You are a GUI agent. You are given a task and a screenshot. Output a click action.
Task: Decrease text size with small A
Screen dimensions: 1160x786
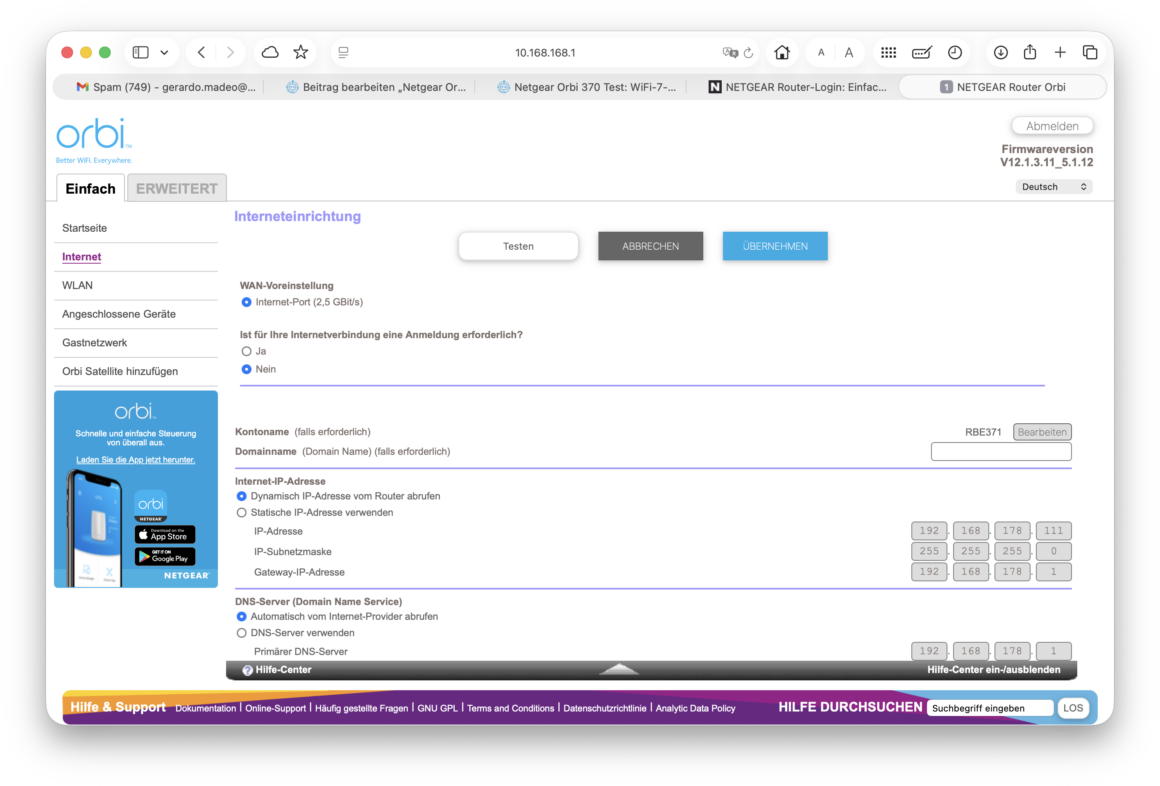pos(820,53)
